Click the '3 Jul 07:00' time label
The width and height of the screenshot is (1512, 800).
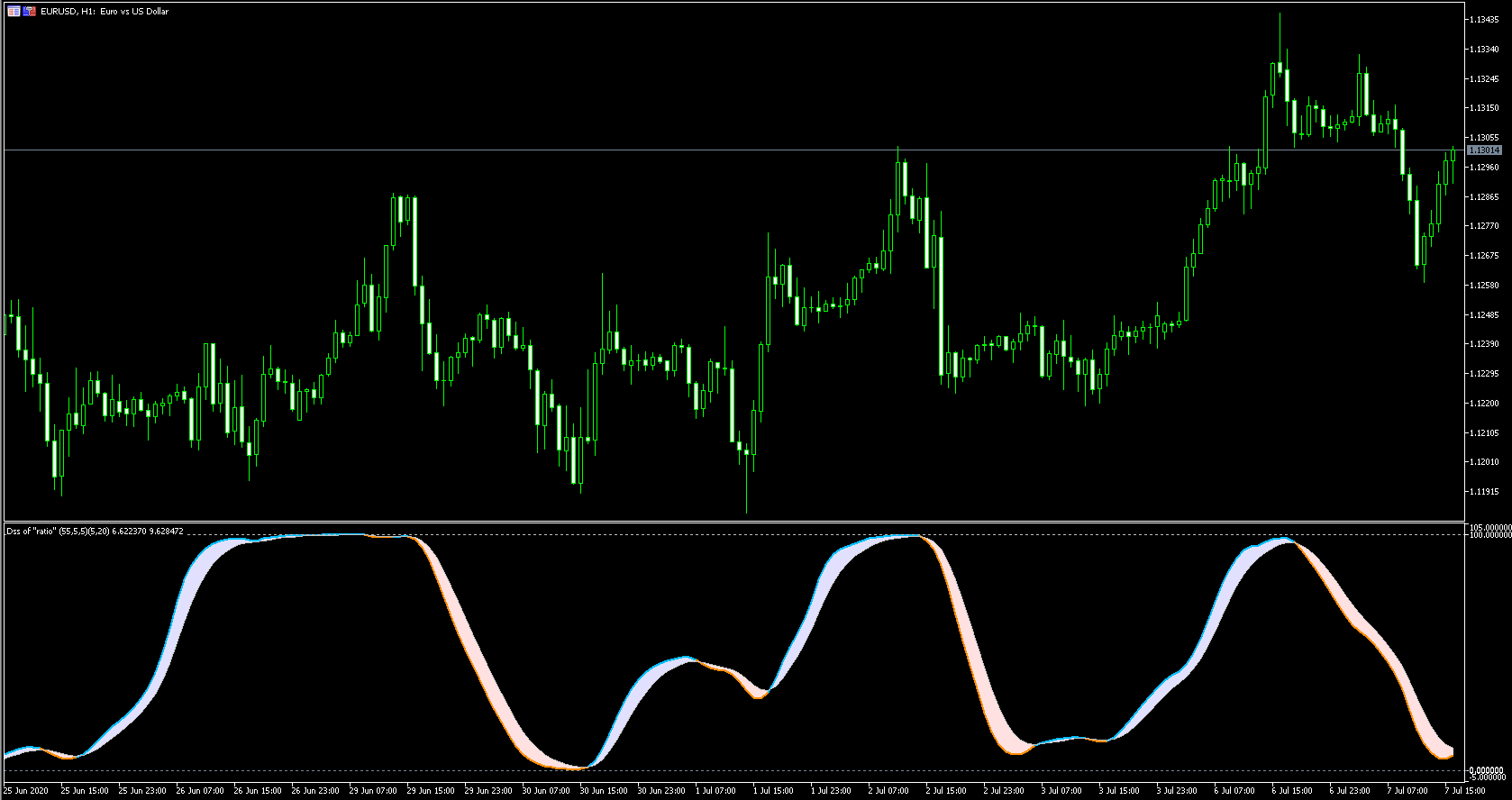coord(1062,791)
